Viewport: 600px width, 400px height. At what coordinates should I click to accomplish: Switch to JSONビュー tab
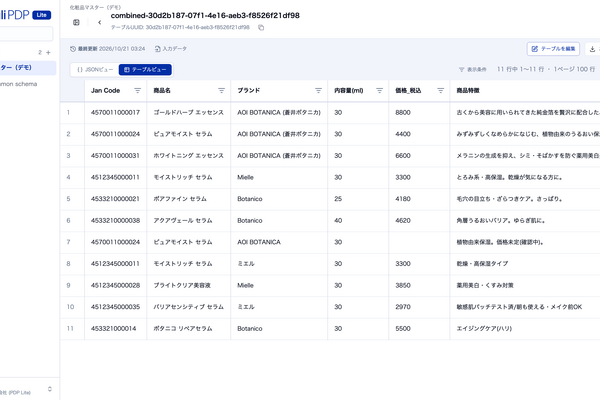pos(95,70)
